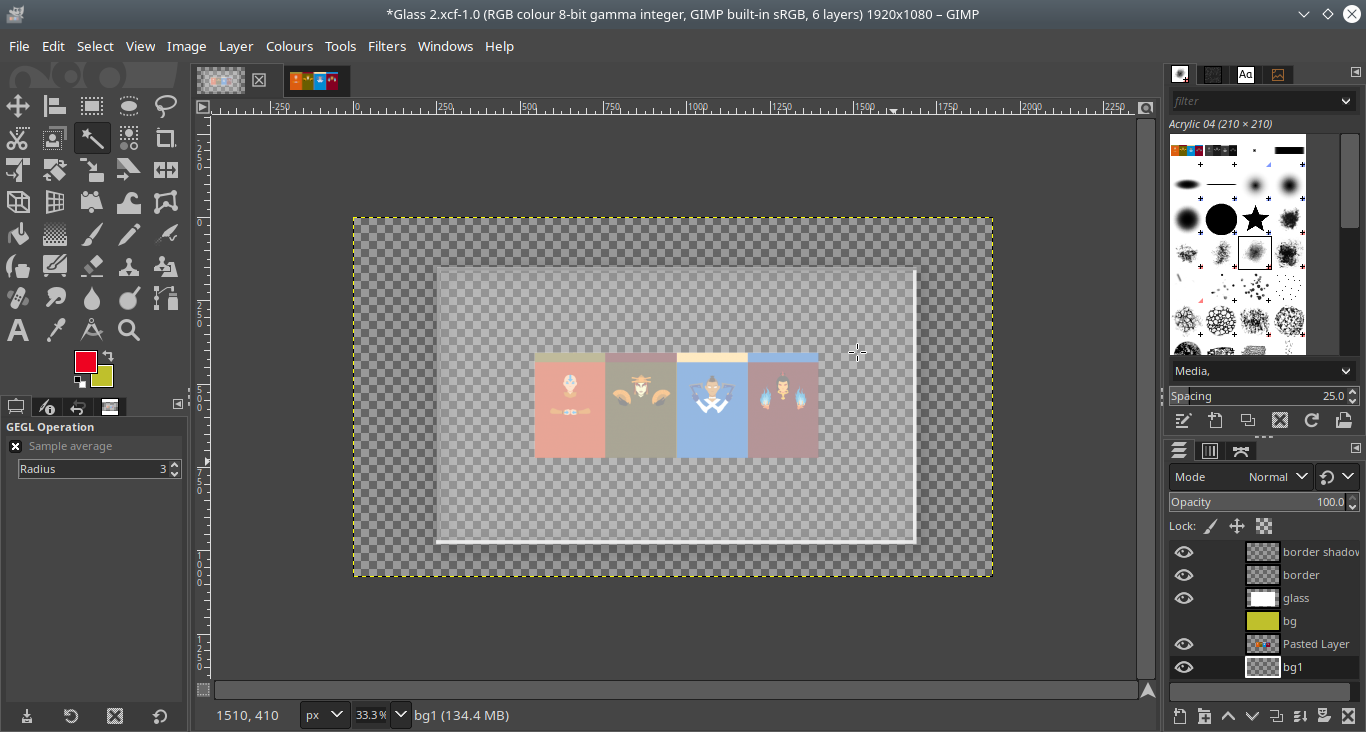Open the brush tag Media dropdown
This screenshot has height=732, width=1366.
pyautogui.click(x=1264, y=371)
